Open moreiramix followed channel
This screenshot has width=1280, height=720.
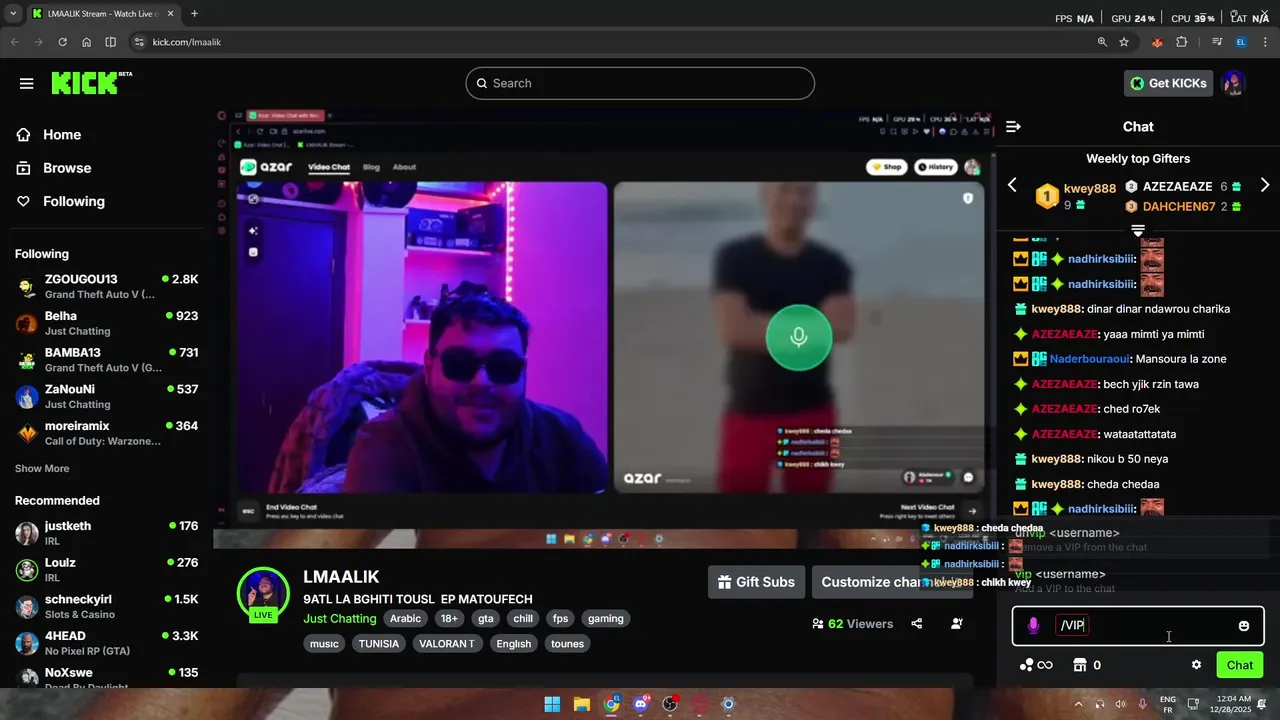[x=106, y=433]
